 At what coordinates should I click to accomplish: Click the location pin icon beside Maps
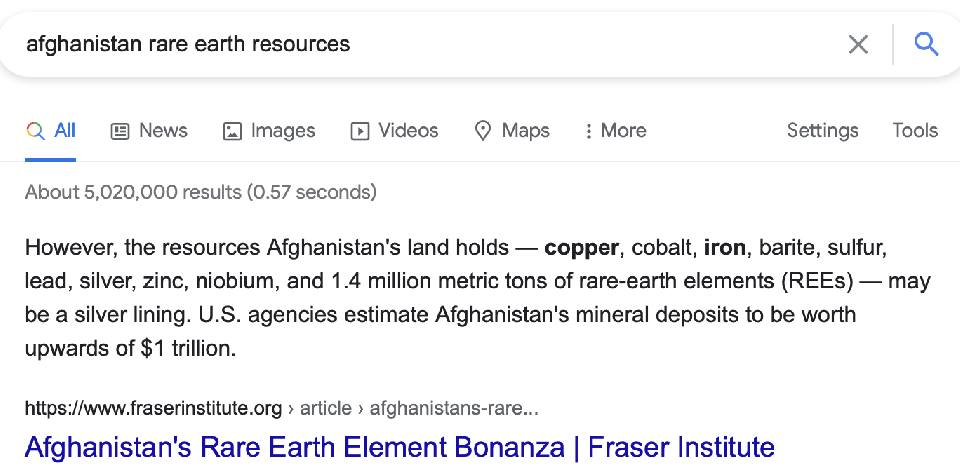[483, 131]
